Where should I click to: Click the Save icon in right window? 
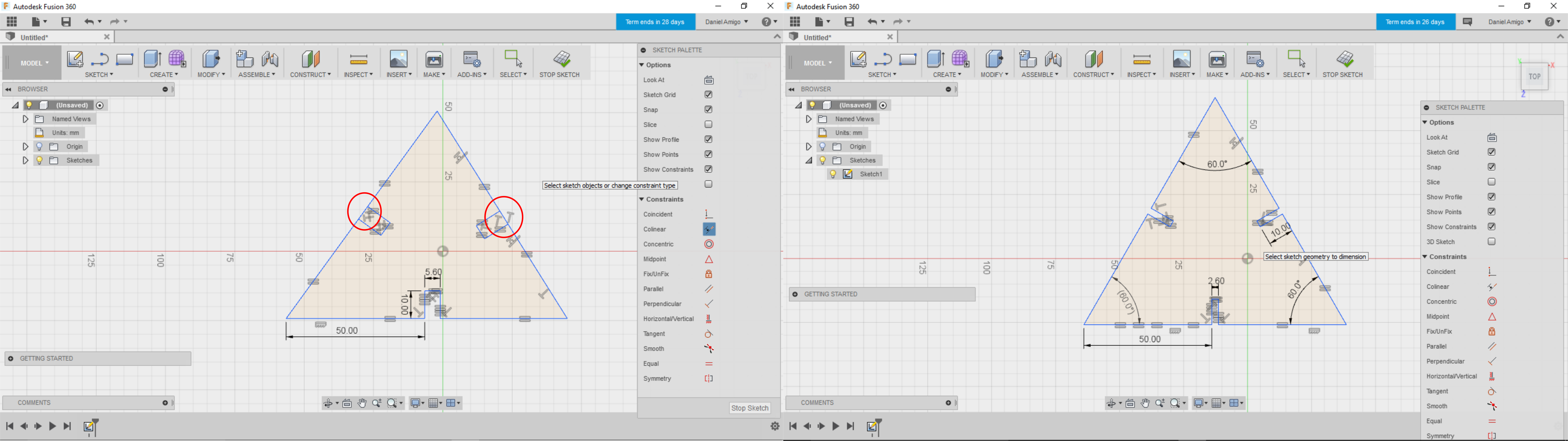point(849,22)
